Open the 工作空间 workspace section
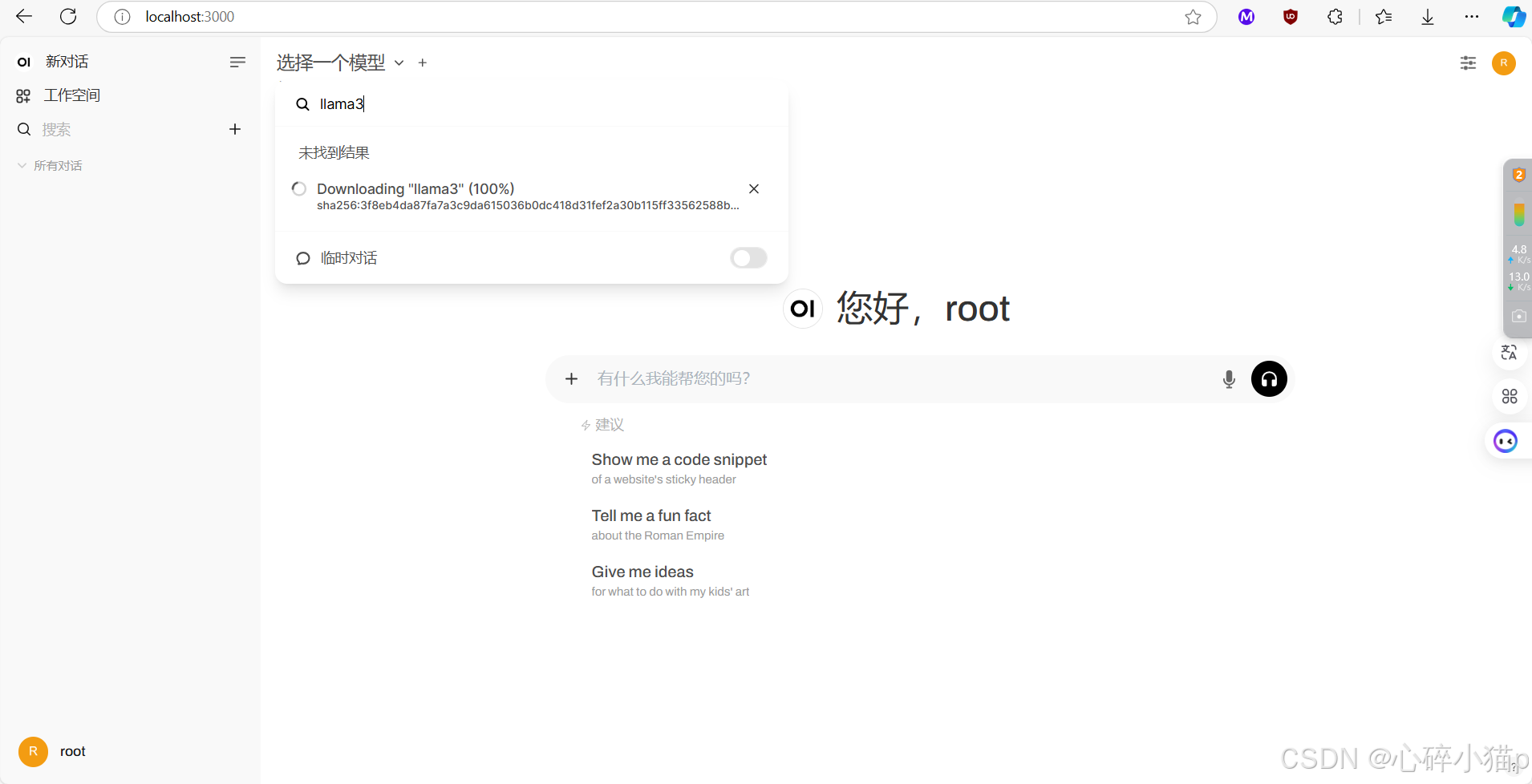 (x=71, y=95)
